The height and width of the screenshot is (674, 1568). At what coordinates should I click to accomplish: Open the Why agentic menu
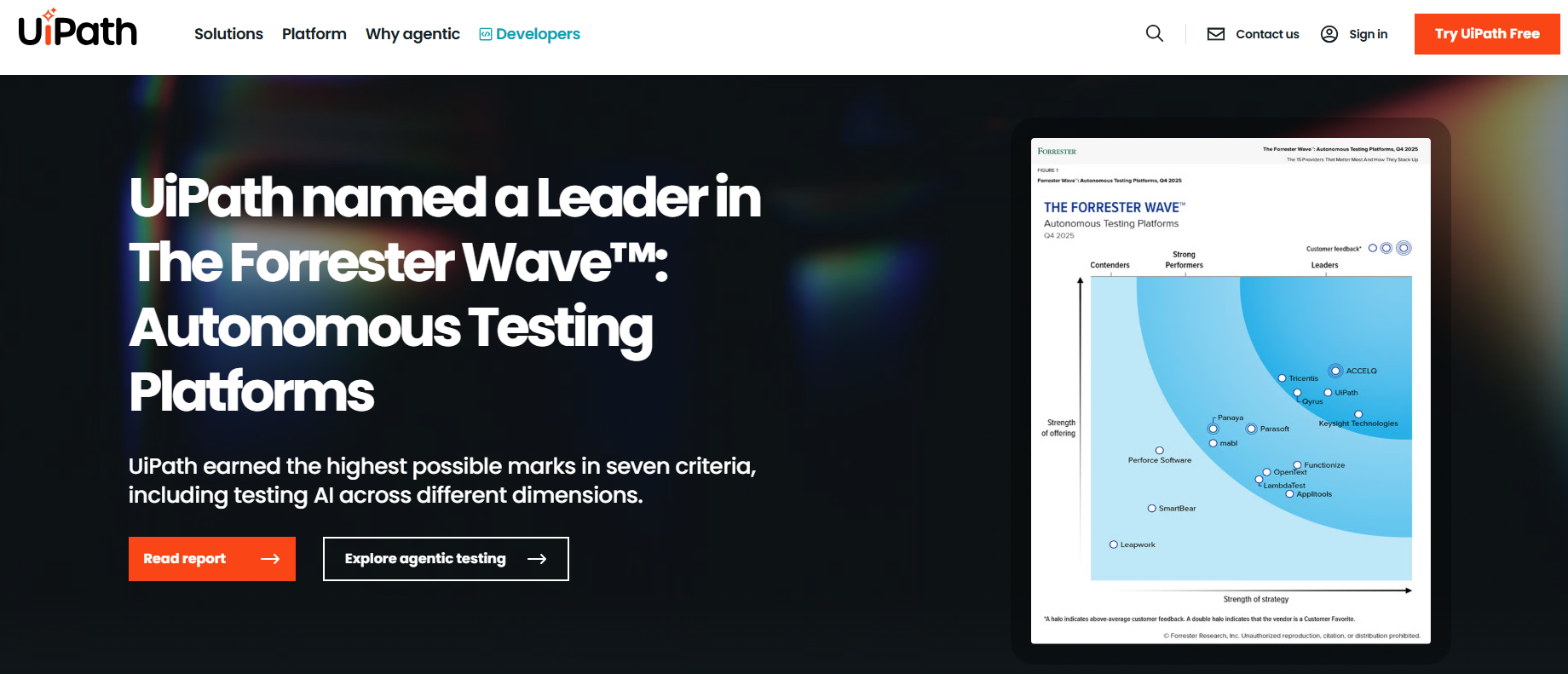[412, 34]
